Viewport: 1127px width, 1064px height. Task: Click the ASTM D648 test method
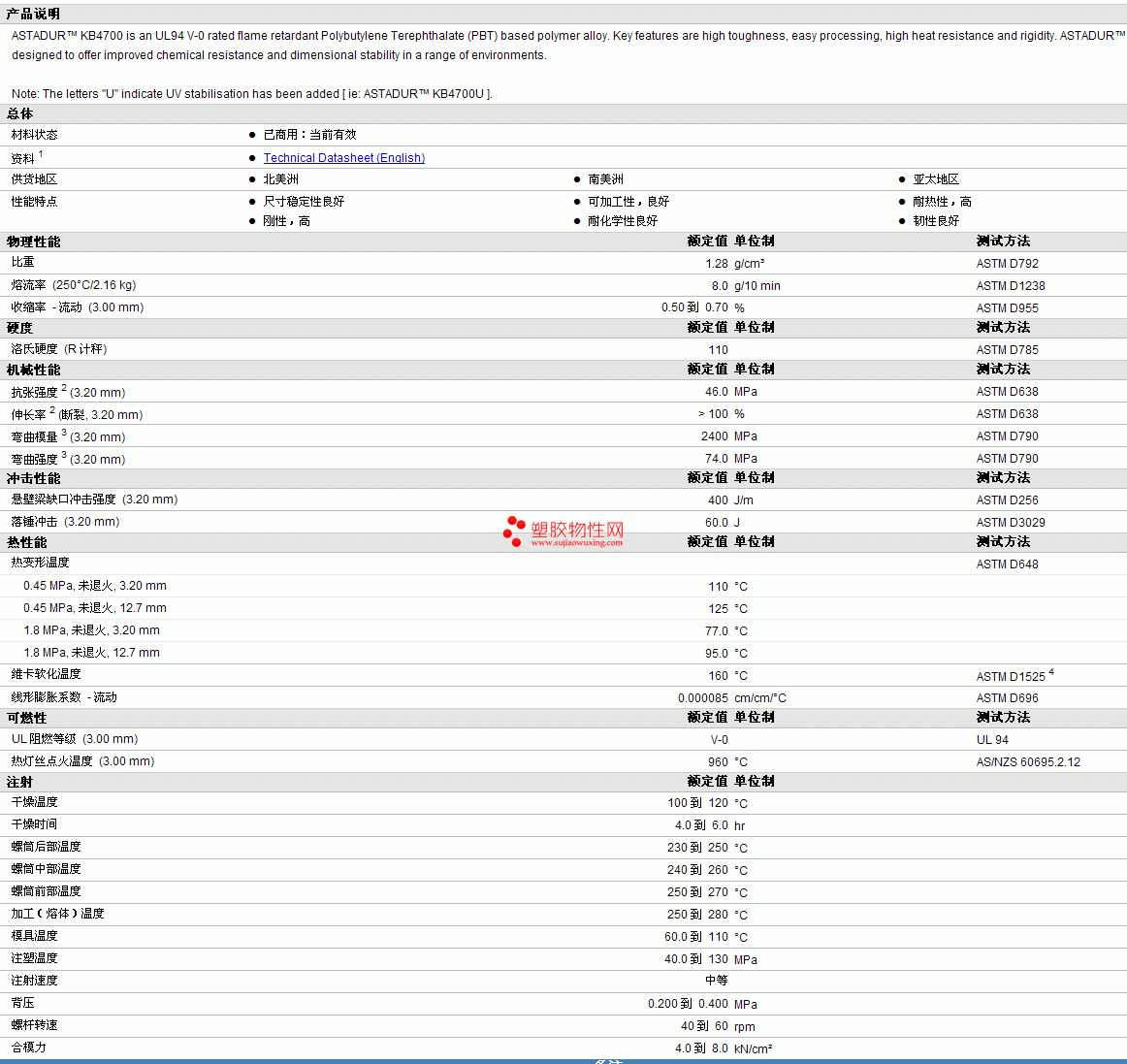click(x=1007, y=564)
